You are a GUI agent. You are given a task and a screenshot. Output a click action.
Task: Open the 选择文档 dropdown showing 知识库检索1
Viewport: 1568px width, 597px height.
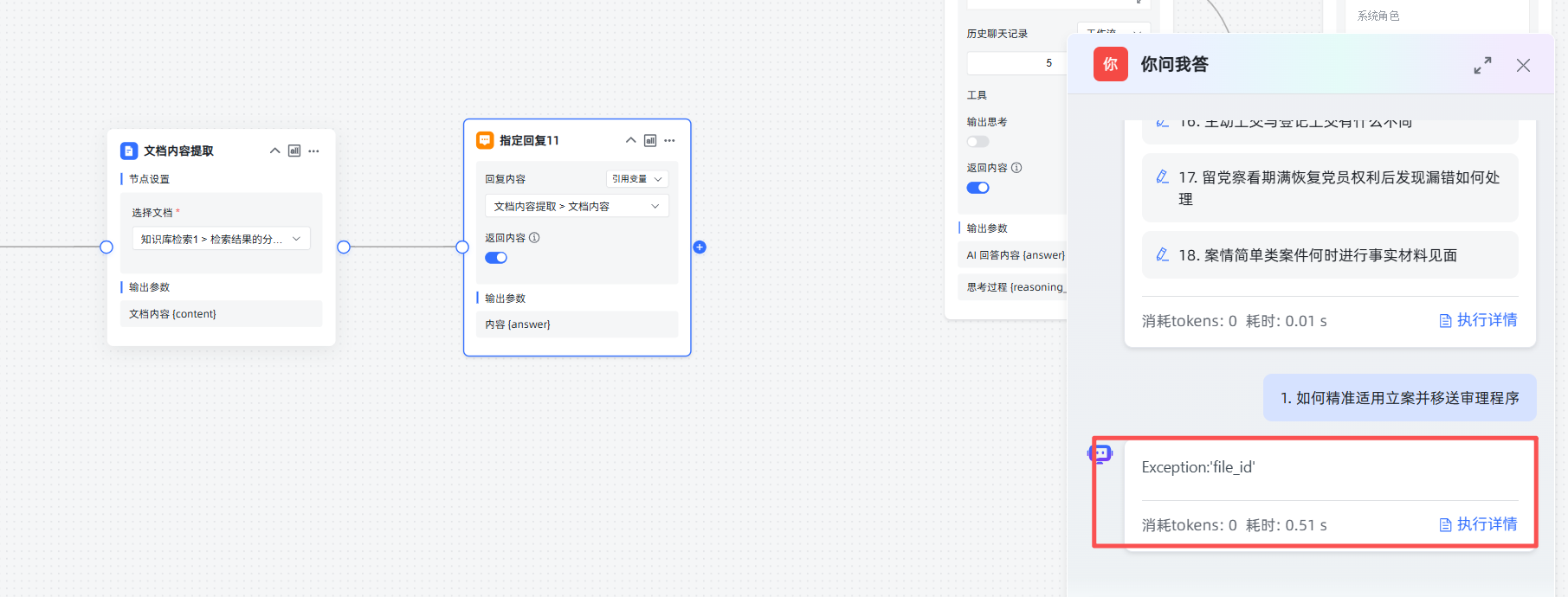221,239
